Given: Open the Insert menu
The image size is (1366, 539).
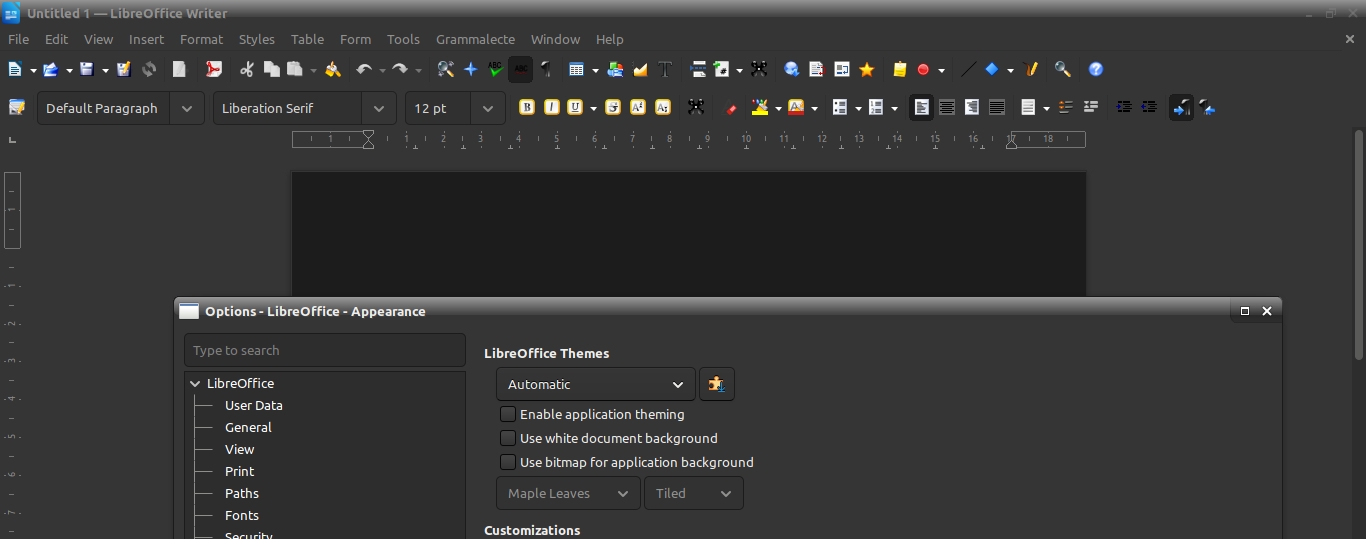Looking at the screenshot, I should pos(146,39).
